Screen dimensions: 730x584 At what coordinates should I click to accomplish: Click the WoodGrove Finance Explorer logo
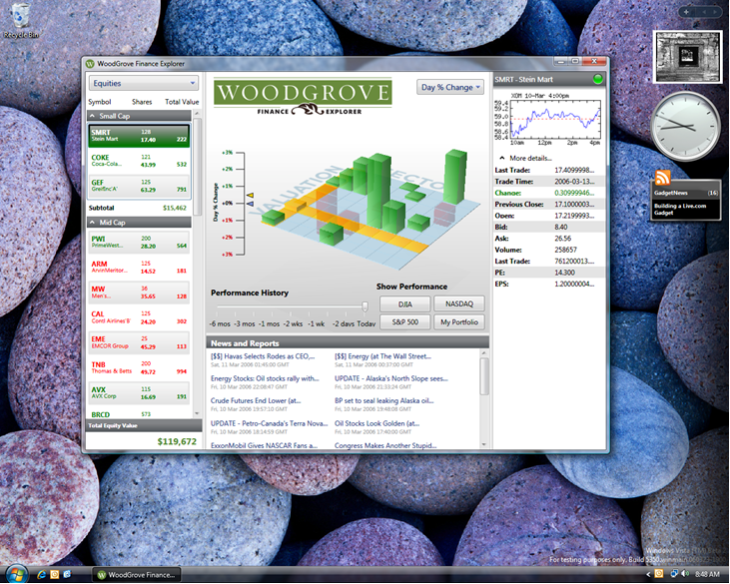(303, 97)
